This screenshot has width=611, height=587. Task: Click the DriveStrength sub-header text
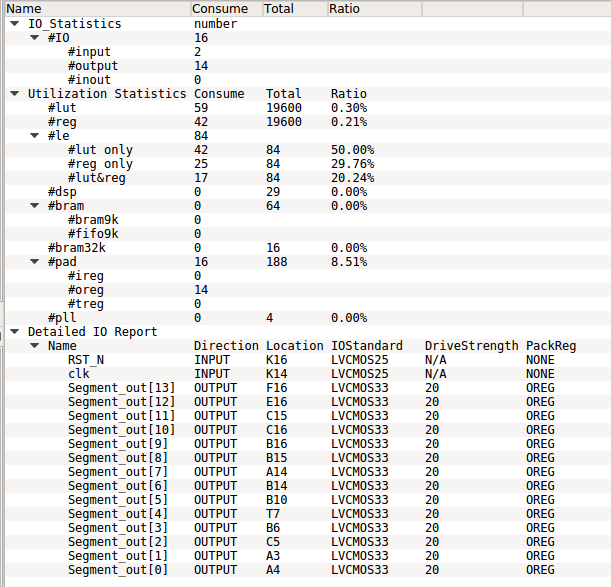point(471,346)
